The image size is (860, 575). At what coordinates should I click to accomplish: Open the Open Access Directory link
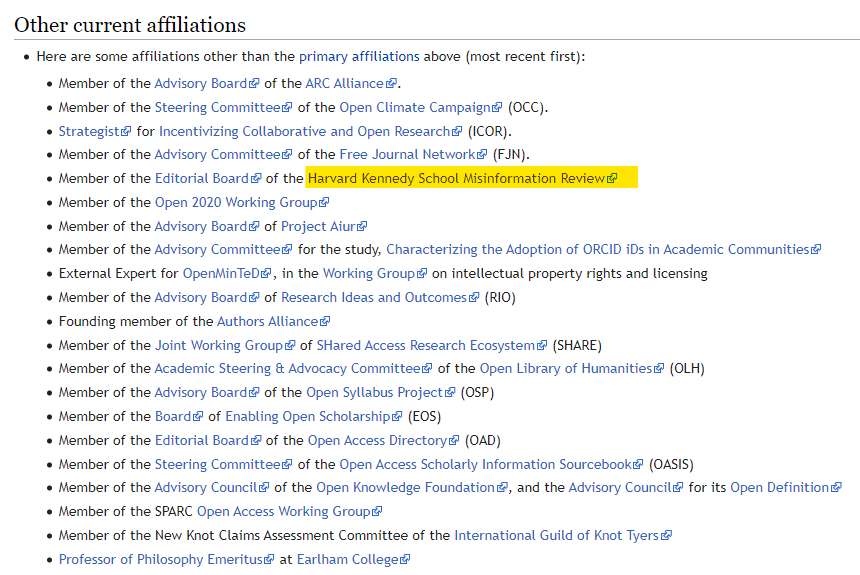(x=383, y=441)
